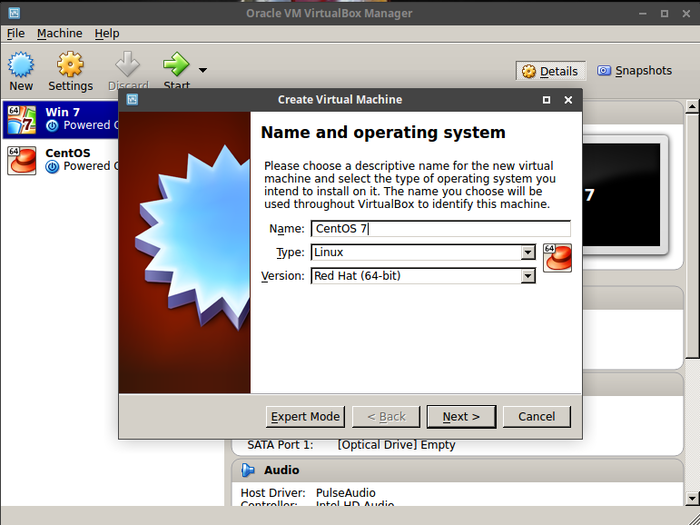Open the Machine menu
Viewport: 700px width, 525px height.
click(59, 33)
